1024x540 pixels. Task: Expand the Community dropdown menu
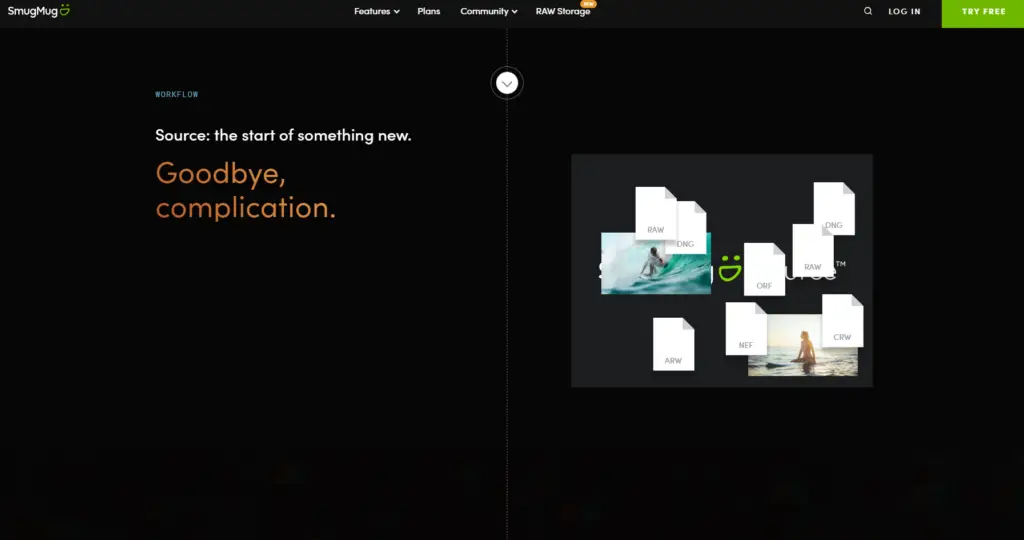(x=488, y=12)
